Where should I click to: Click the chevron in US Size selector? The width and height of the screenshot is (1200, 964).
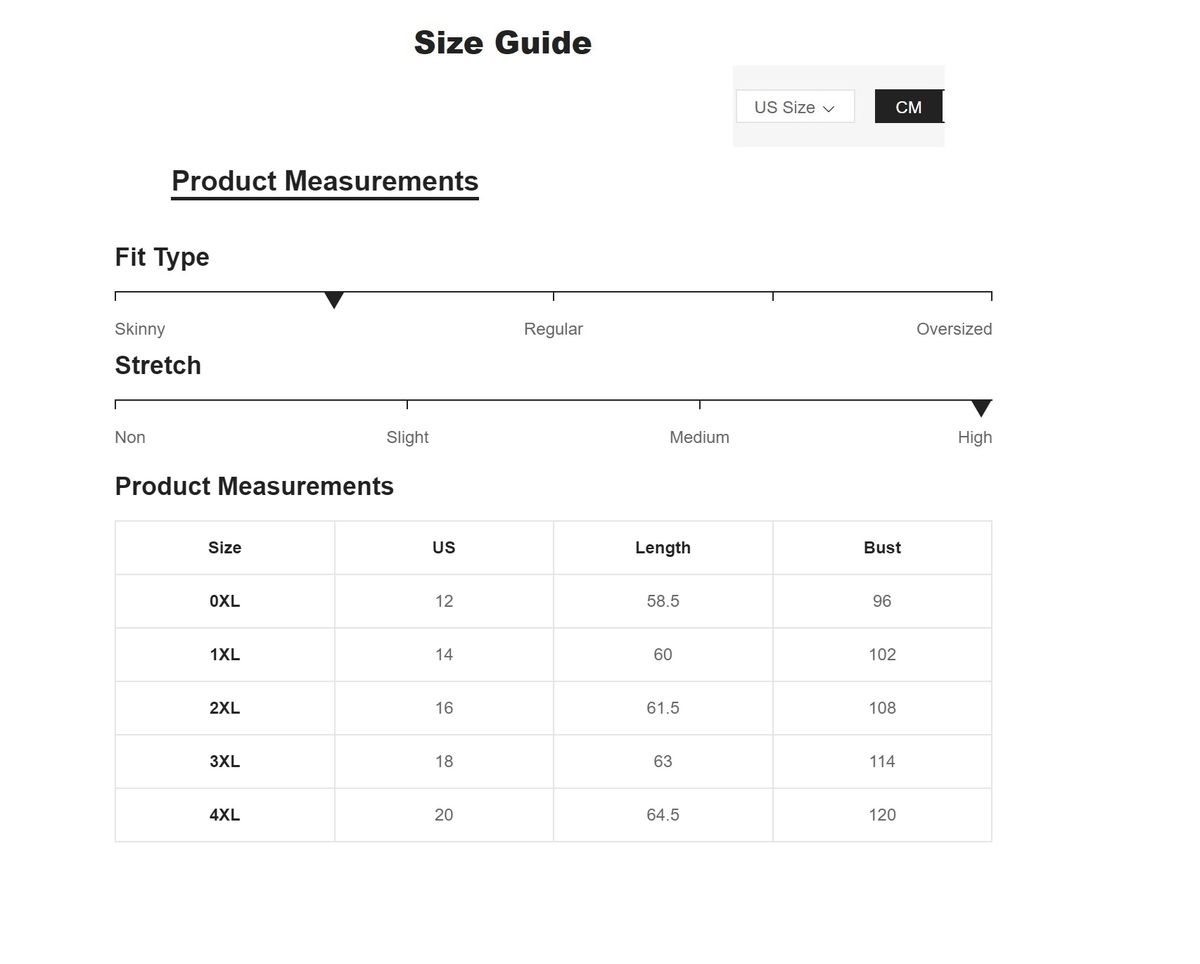pyautogui.click(x=828, y=108)
